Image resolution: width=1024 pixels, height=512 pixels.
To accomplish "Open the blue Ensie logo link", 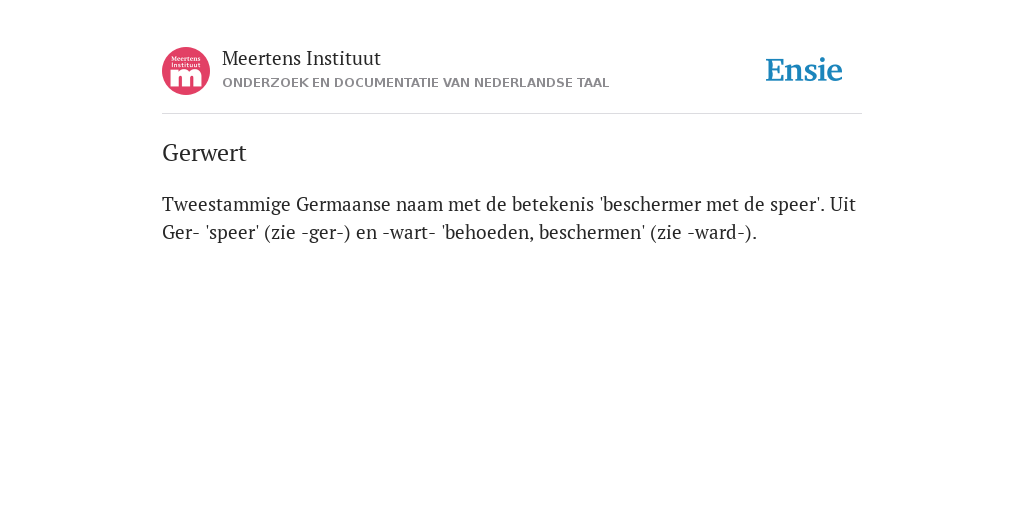I will (804, 70).
